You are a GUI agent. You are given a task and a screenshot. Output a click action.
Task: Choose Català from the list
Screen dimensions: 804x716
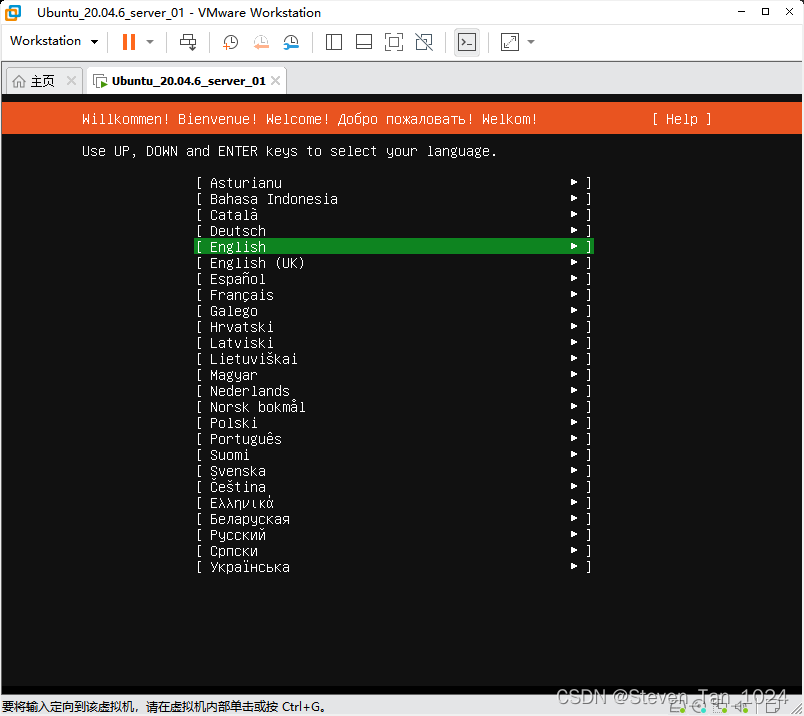coord(394,214)
